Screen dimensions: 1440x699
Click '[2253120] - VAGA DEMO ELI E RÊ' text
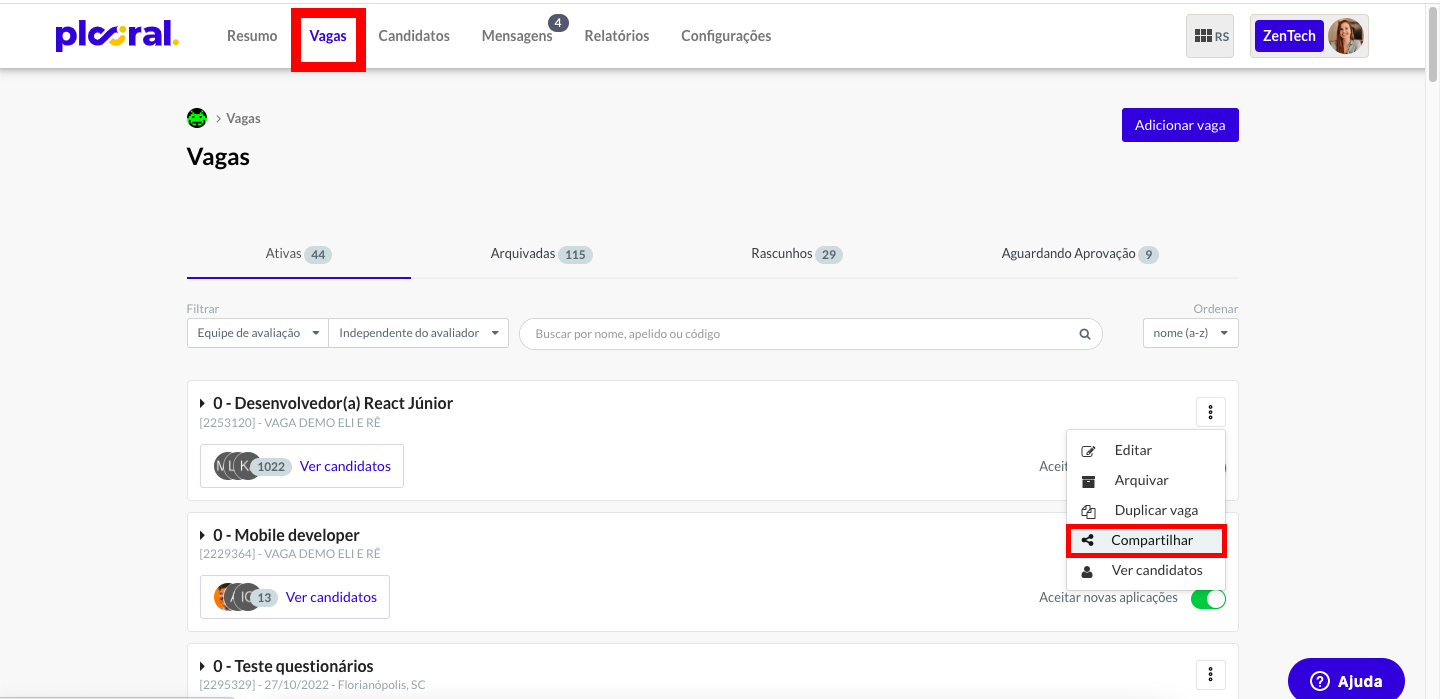[x=290, y=423]
